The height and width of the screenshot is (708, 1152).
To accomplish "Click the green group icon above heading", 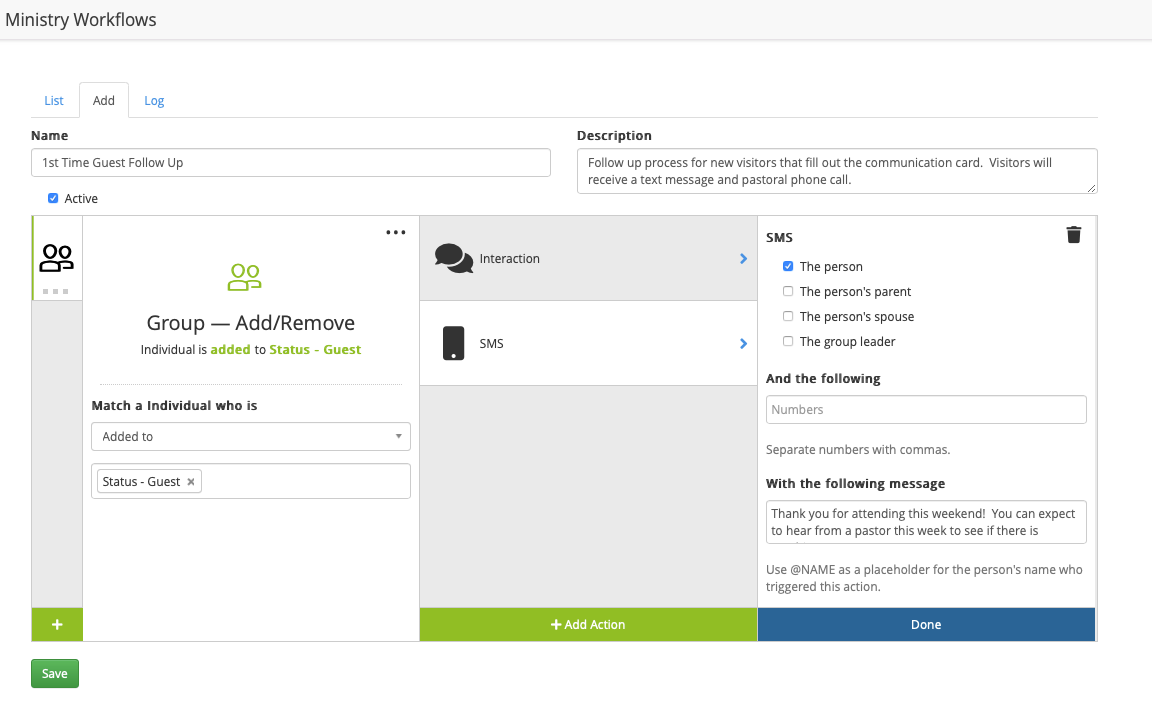I will 245,277.
